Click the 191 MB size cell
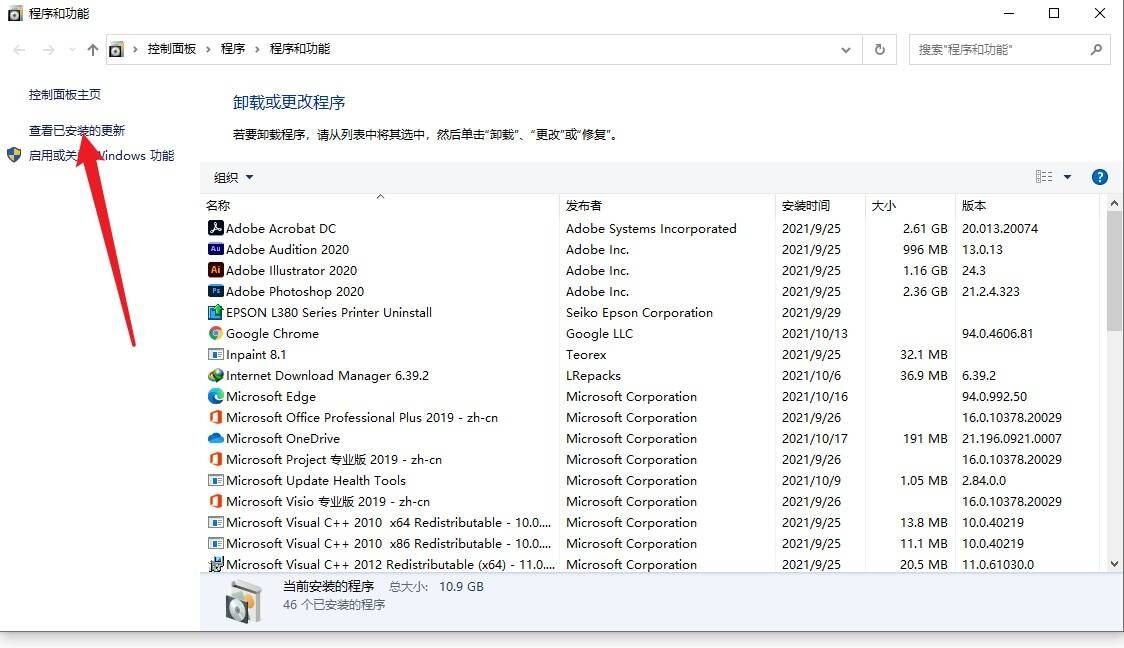The width and height of the screenshot is (1124, 648). click(x=925, y=439)
